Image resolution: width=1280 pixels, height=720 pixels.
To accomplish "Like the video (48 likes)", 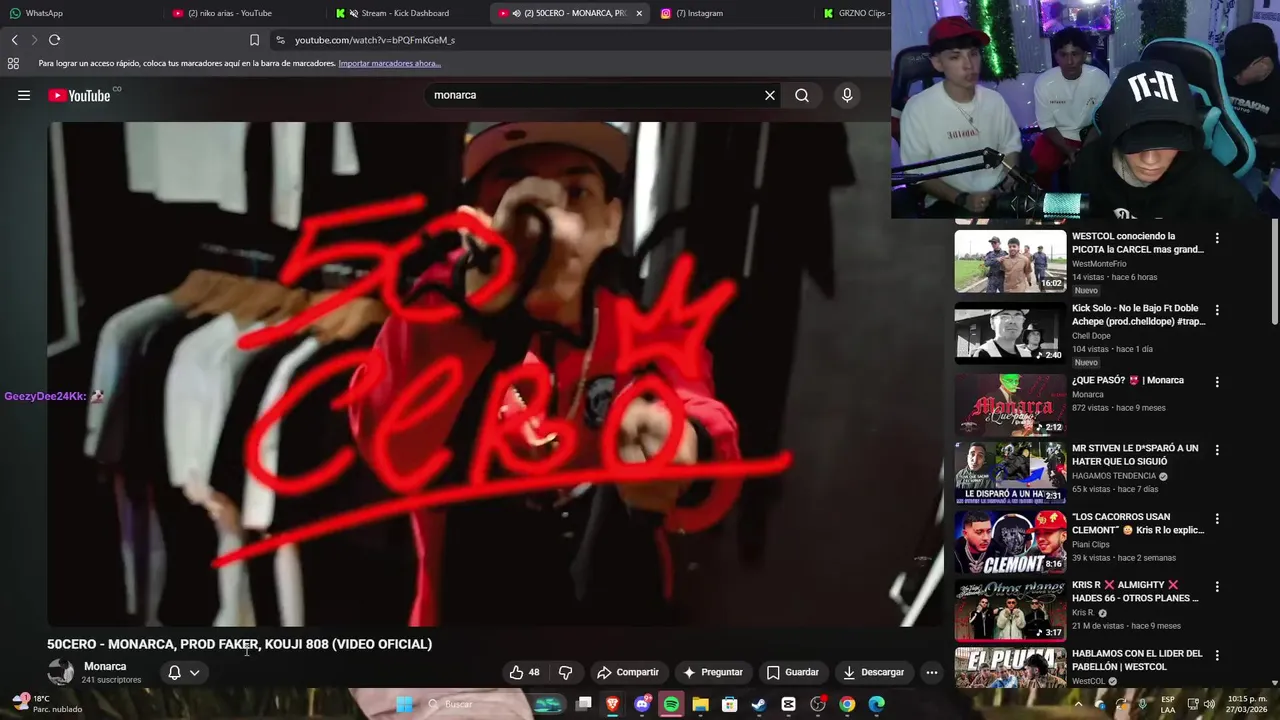I will point(525,672).
